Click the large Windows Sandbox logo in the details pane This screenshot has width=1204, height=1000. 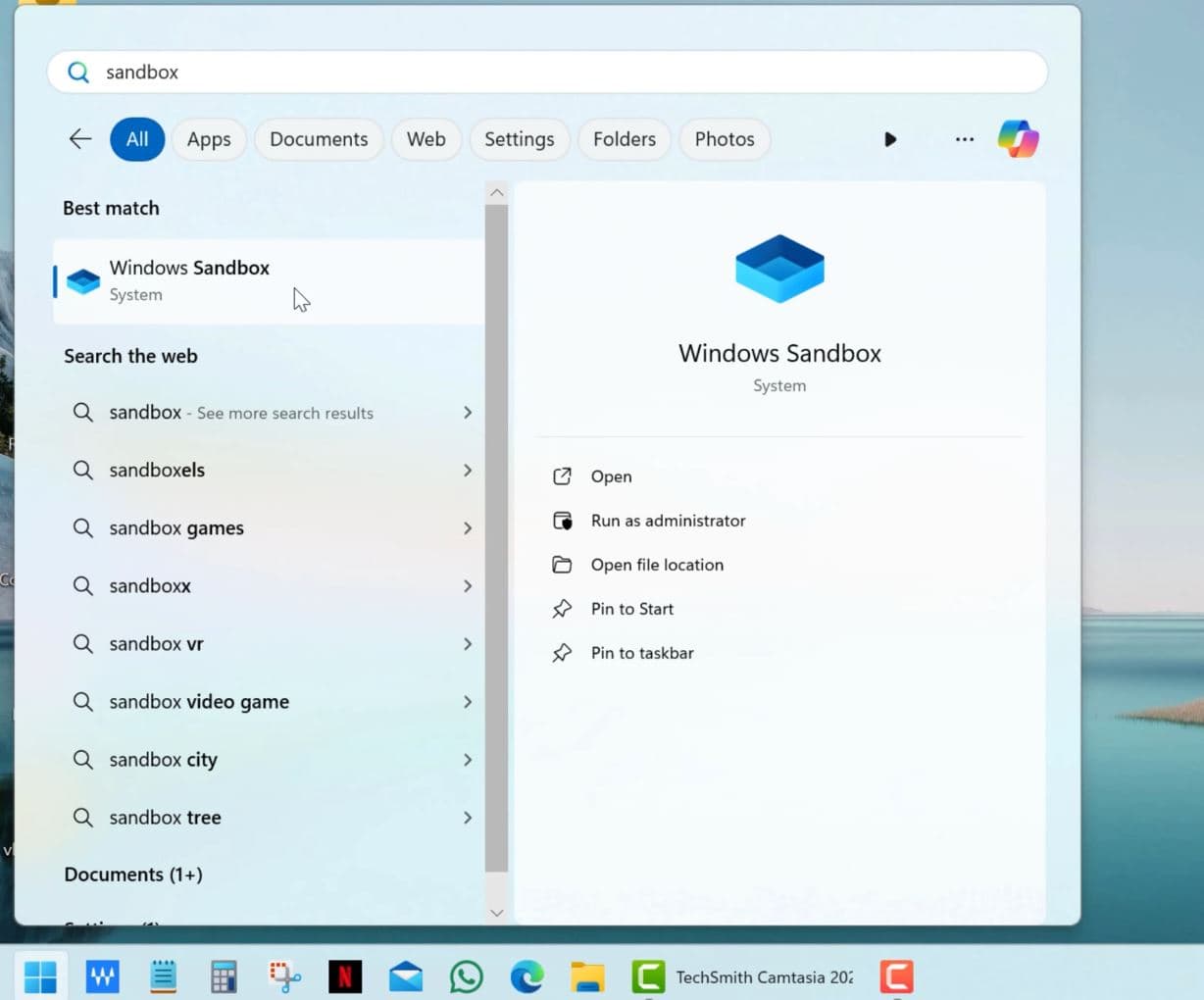[779, 269]
